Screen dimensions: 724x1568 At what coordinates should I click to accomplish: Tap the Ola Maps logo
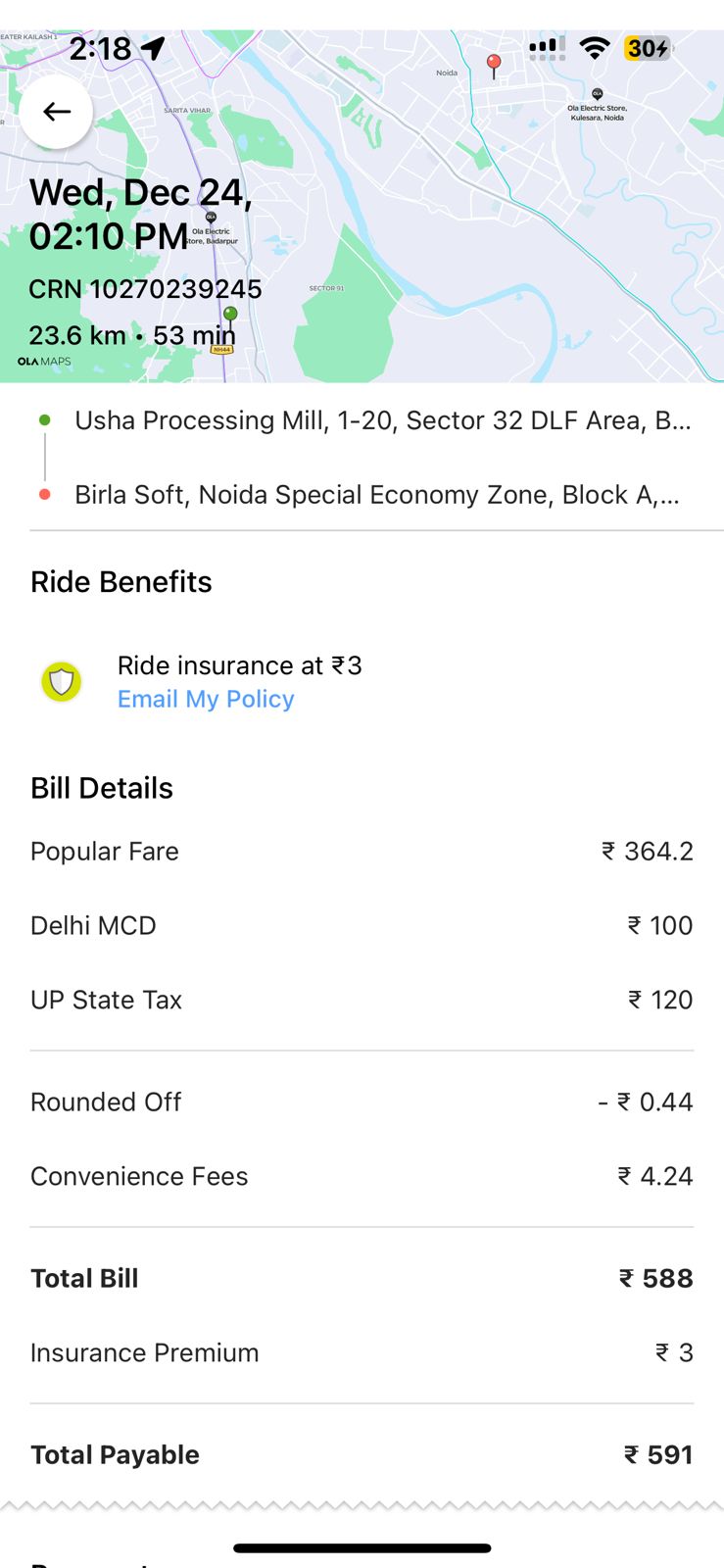coord(44,362)
